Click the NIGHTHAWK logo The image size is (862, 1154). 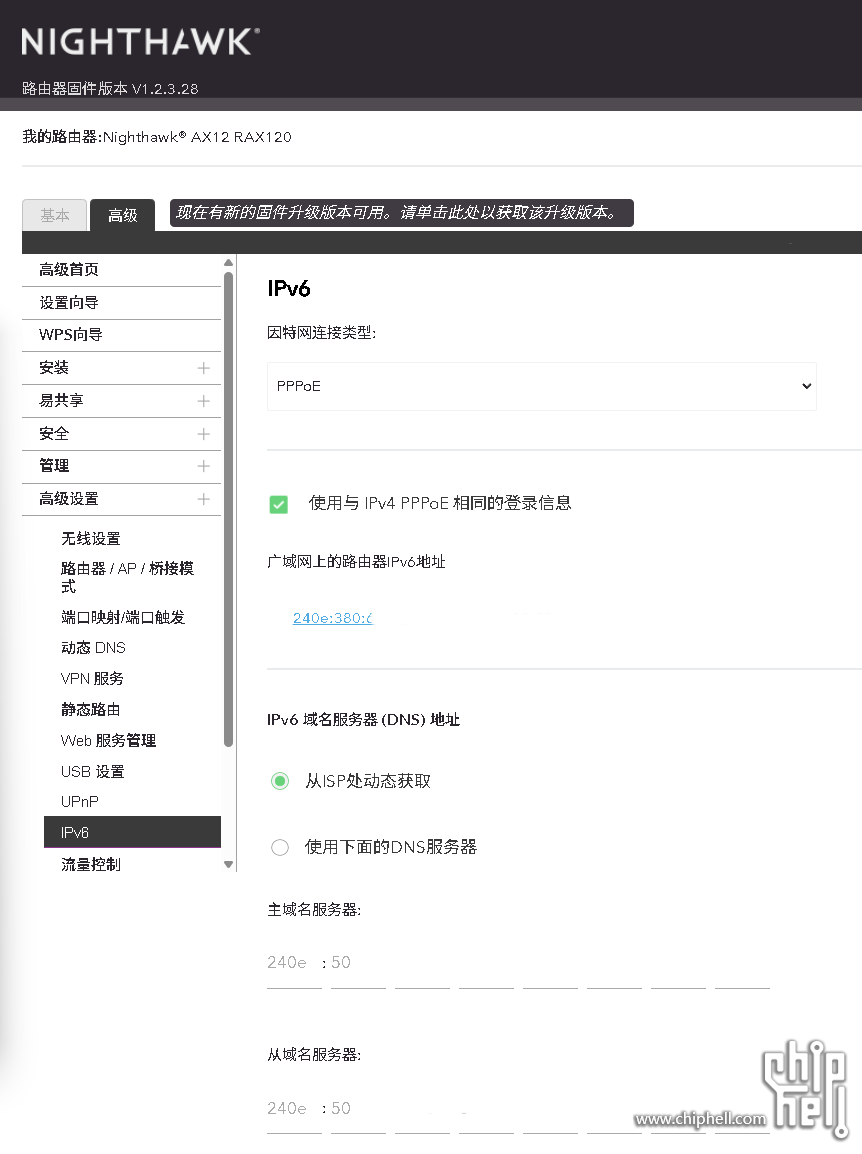pyautogui.click(x=140, y=42)
